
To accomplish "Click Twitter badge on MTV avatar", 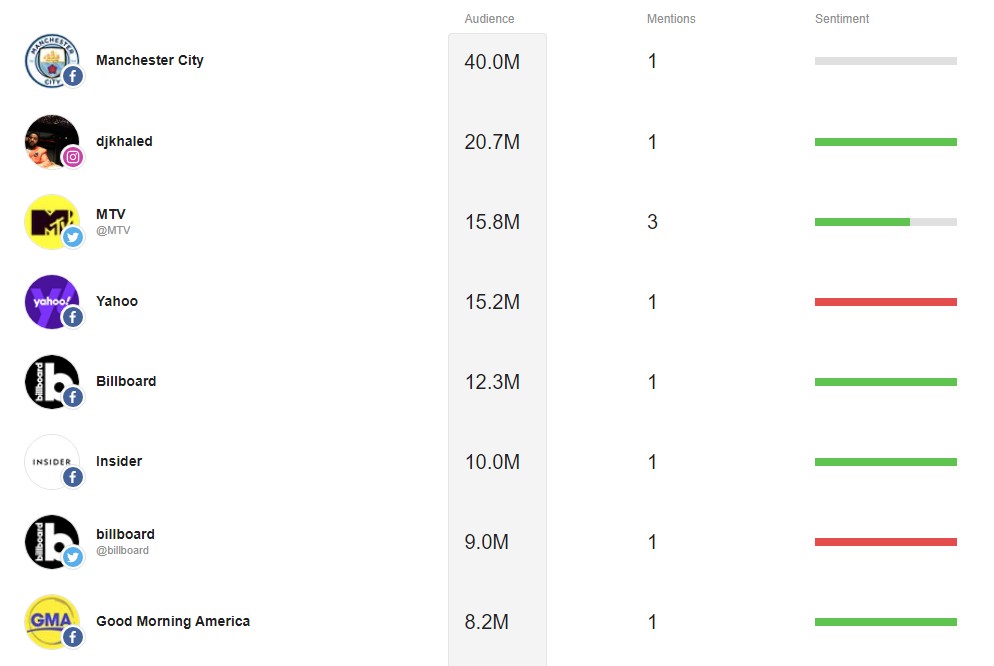I will tap(73, 237).
